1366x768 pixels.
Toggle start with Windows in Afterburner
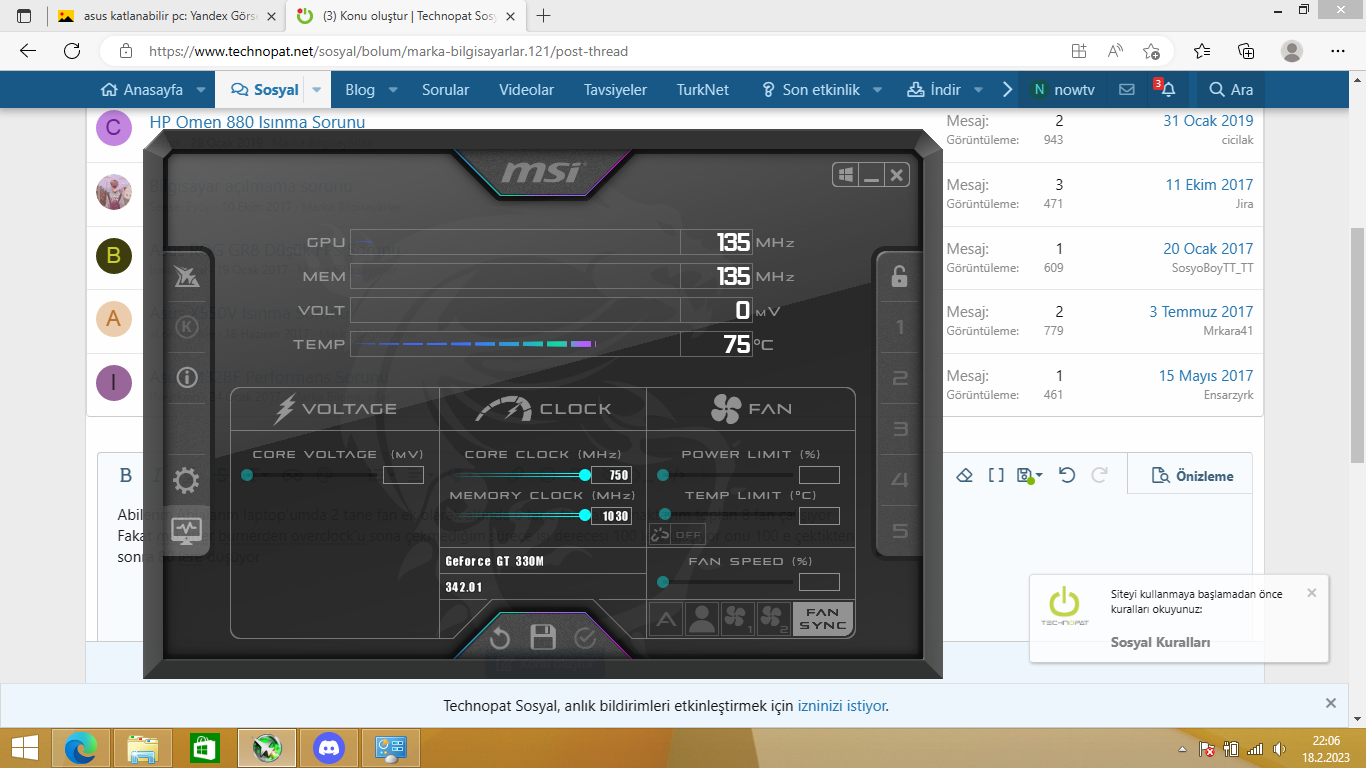(846, 175)
